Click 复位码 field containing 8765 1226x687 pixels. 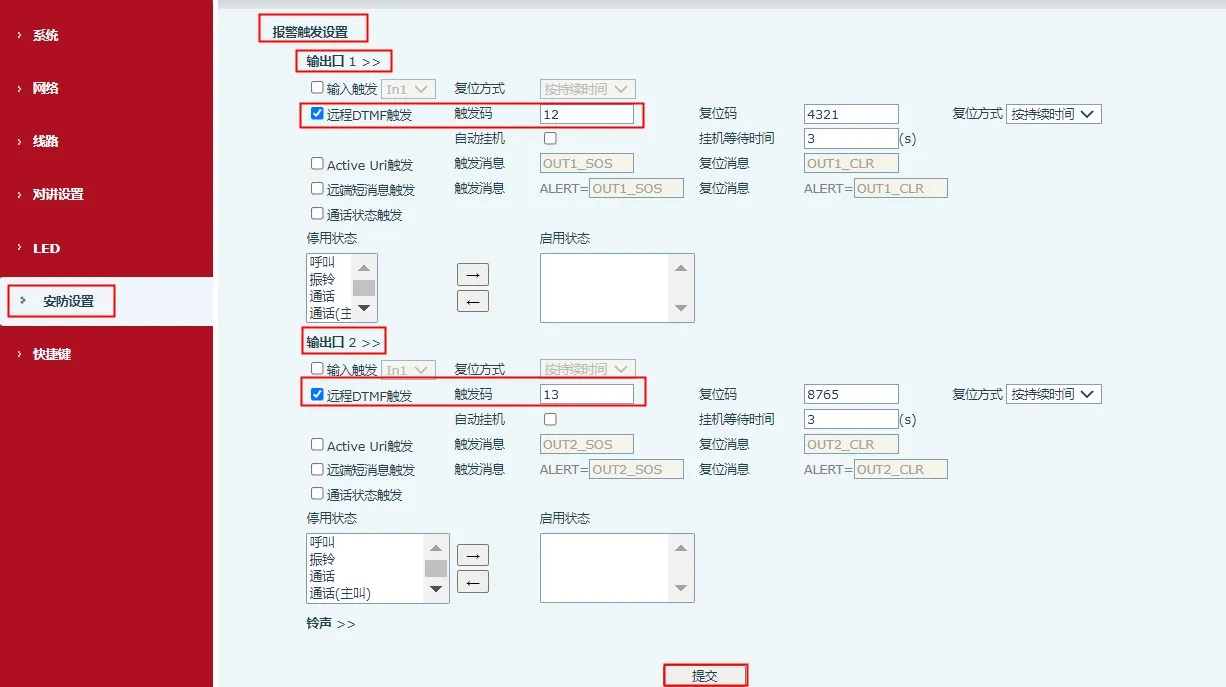850,394
